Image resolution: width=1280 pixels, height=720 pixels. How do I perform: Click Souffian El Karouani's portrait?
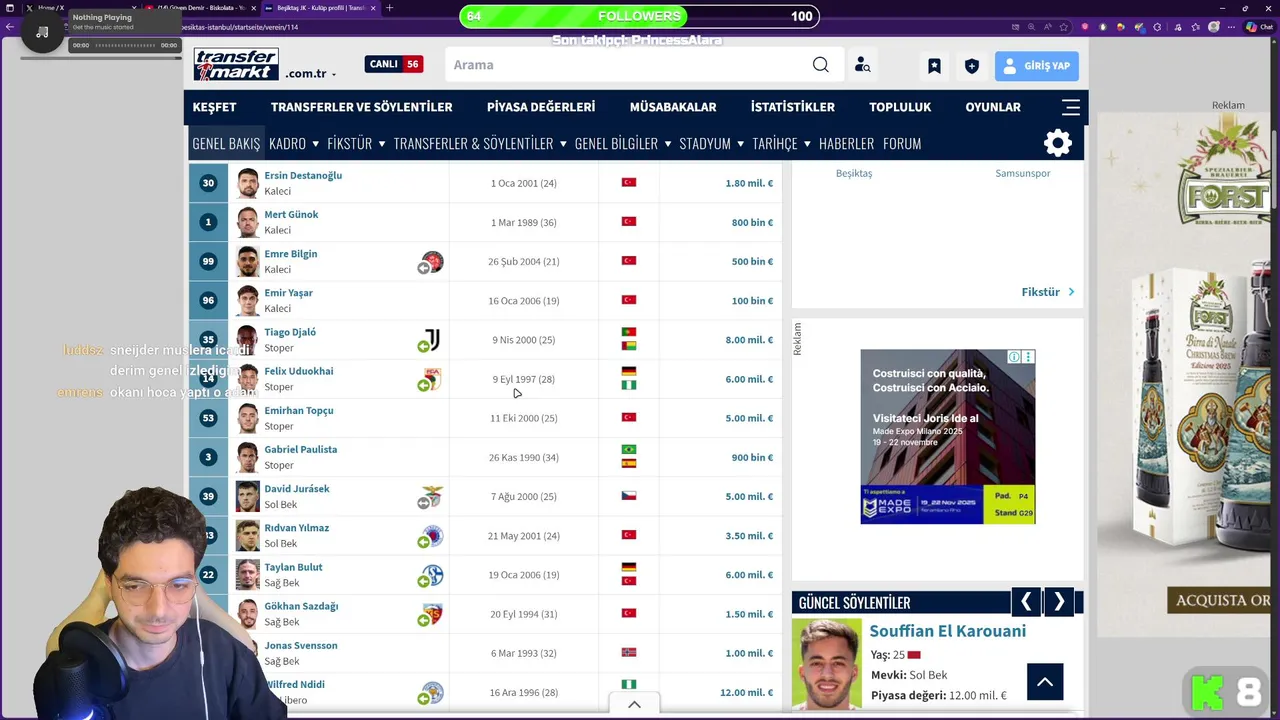pyautogui.click(x=827, y=664)
